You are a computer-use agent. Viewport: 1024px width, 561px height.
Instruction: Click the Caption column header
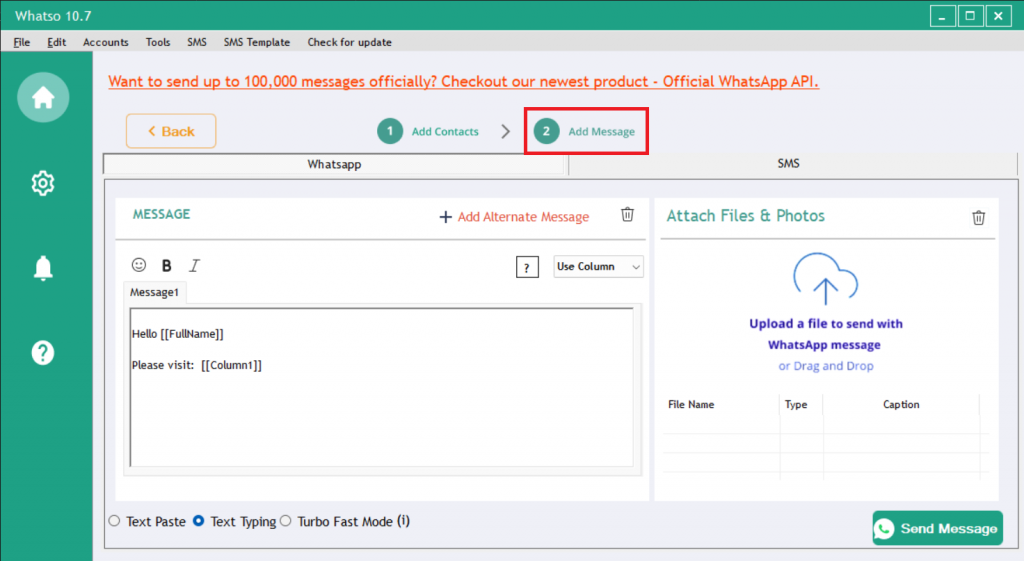[x=901, y=404]
